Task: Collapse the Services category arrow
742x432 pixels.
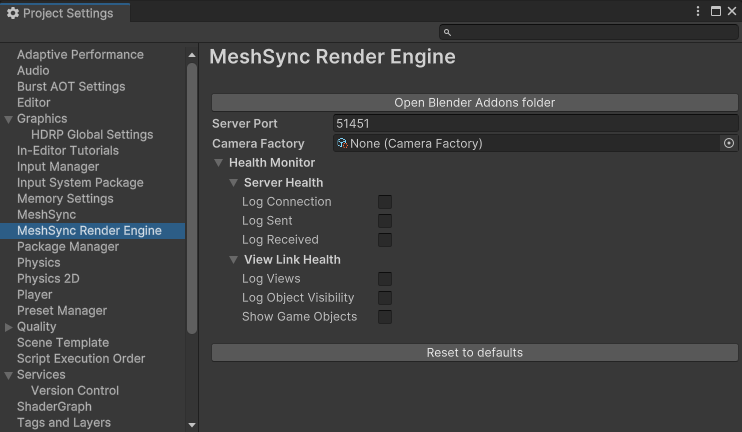Action: [x=8, y=375]
